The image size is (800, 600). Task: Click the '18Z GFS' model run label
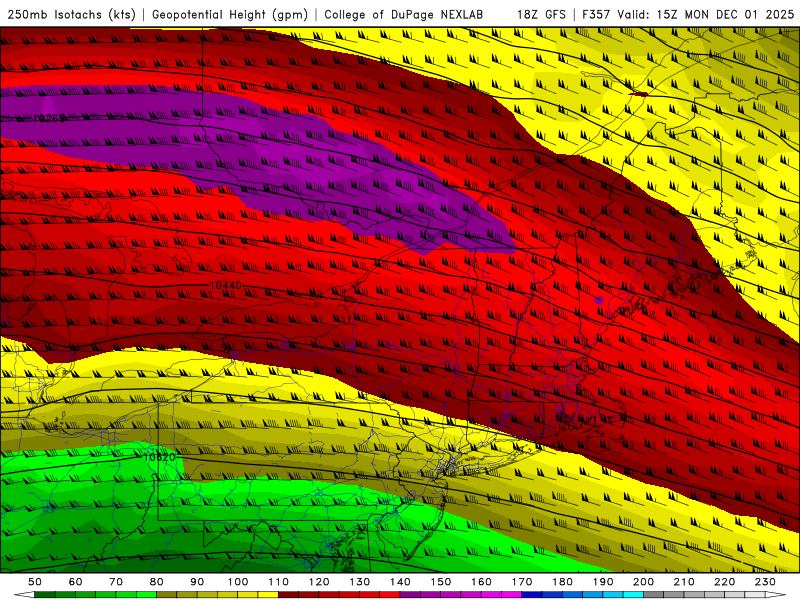click(x=541, y=15)
